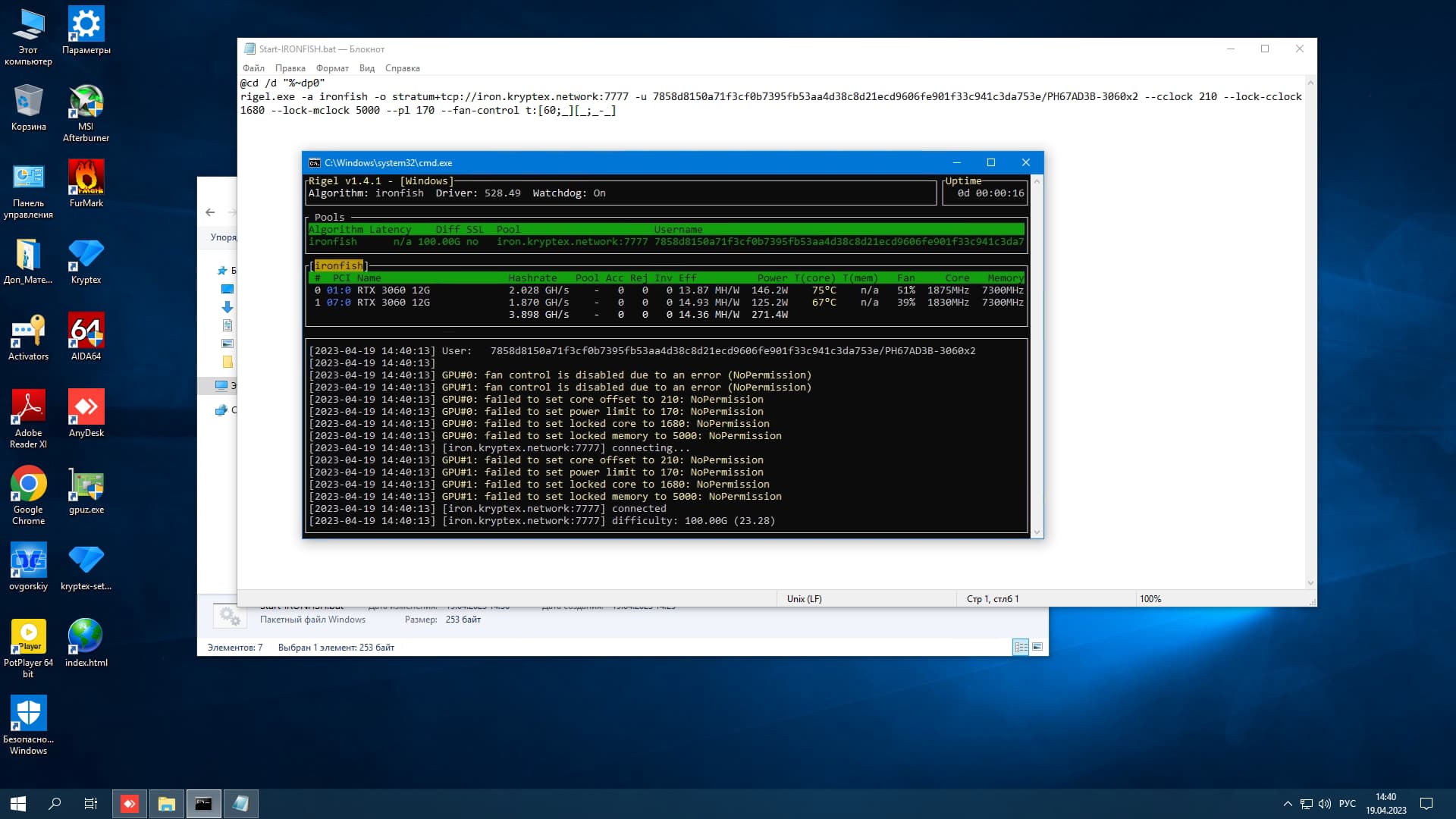This screenshot has height=819, width=1456.
Task: Show hidden tray icons chevron
Action: point(1288,804)
